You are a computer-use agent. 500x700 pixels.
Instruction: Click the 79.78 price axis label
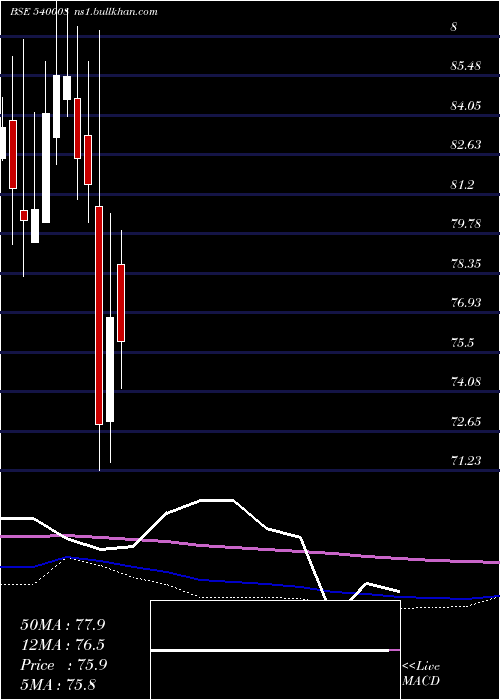coord(466,224)
